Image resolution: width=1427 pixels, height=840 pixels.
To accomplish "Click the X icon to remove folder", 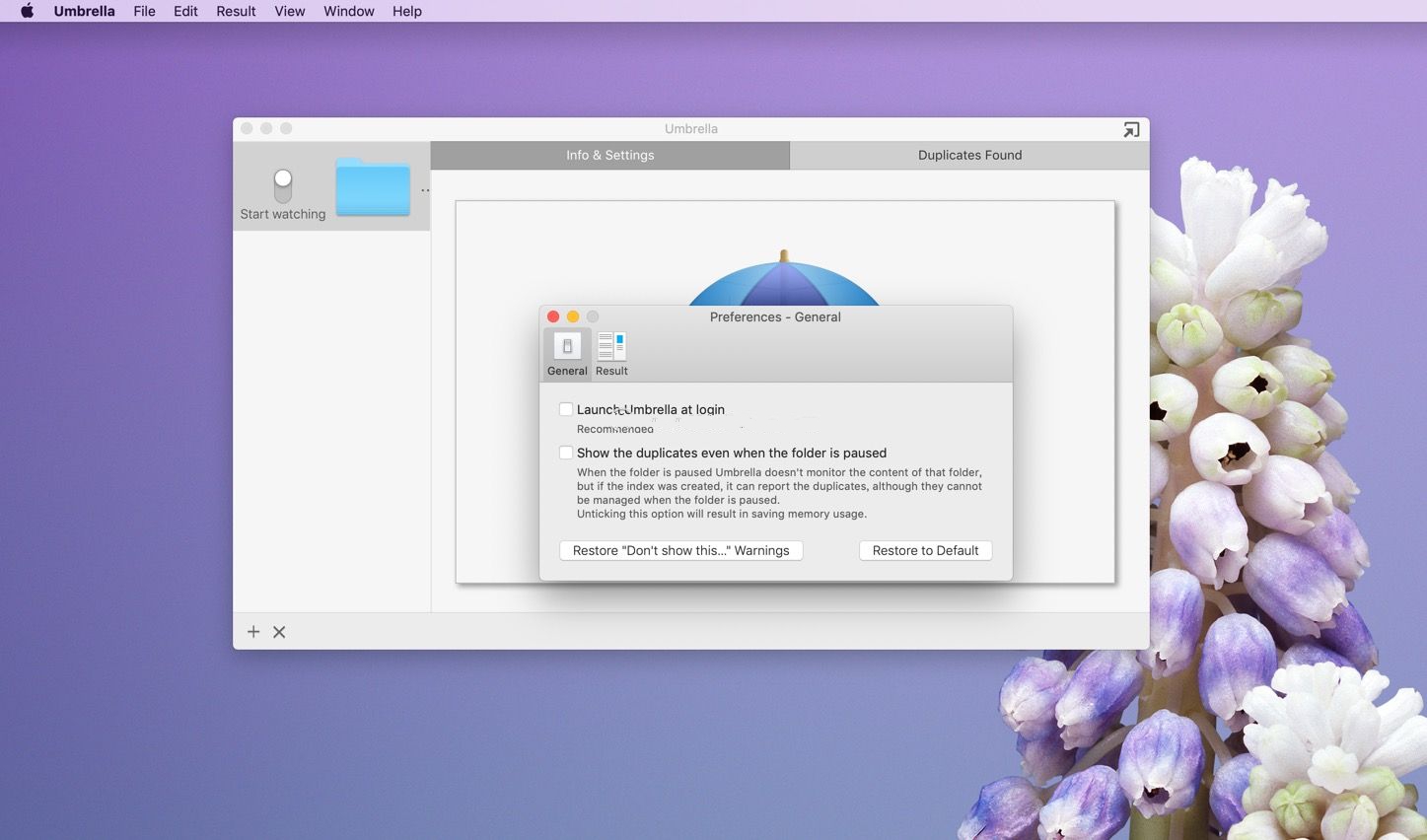I will point(279,632).
